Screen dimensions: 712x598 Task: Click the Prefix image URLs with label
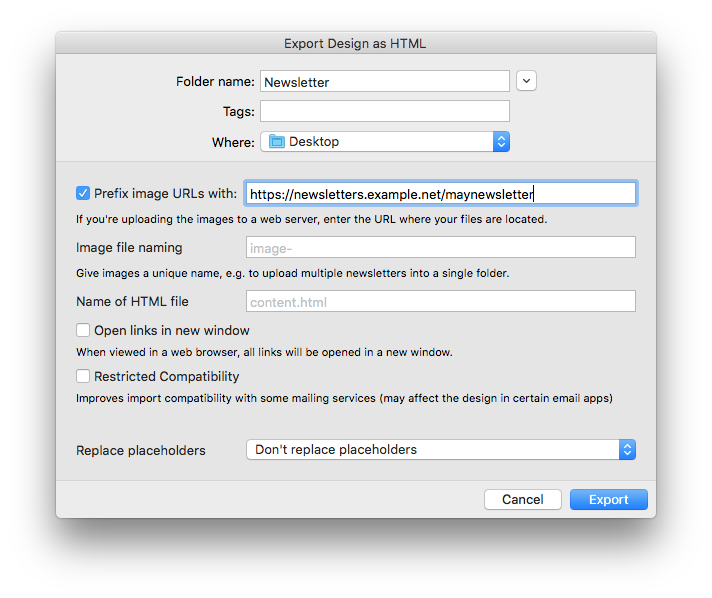click(x=165, y=194)
